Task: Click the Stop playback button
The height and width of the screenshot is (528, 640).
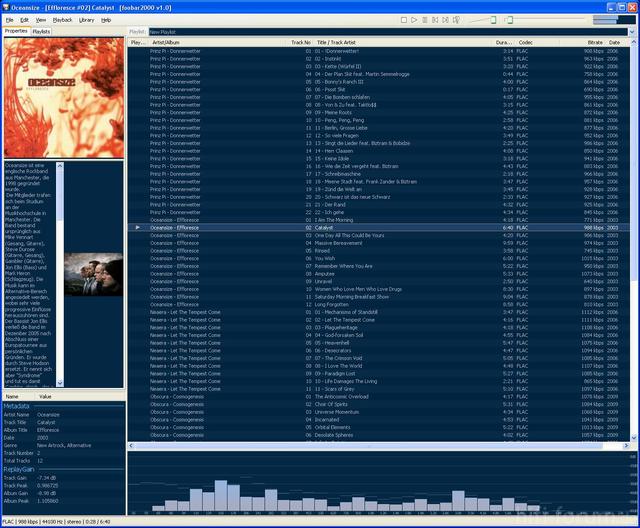Action: pyautogui.click(x=404, y=20)
